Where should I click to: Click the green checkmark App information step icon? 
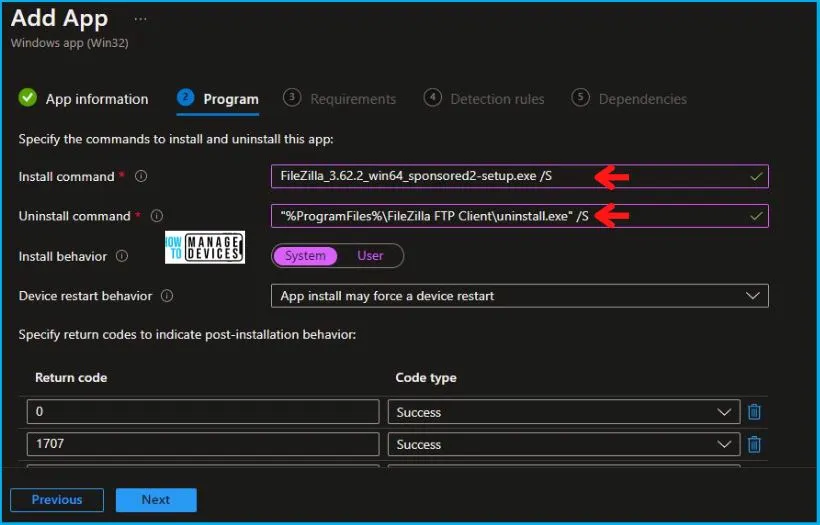click(28, 98)
